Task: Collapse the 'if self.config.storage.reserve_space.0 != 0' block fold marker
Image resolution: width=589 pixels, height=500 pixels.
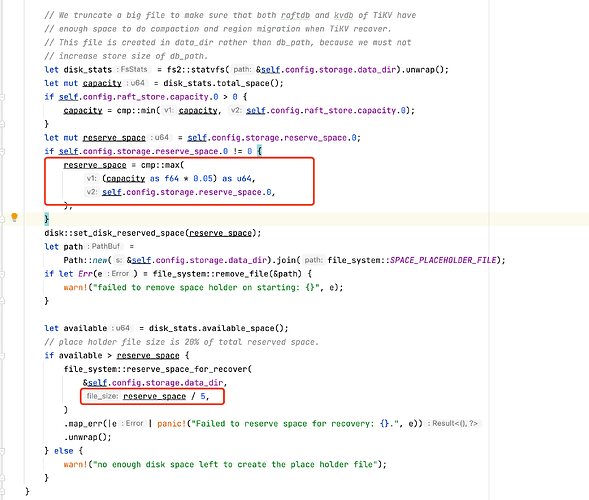Action: (x=2, y=151)
